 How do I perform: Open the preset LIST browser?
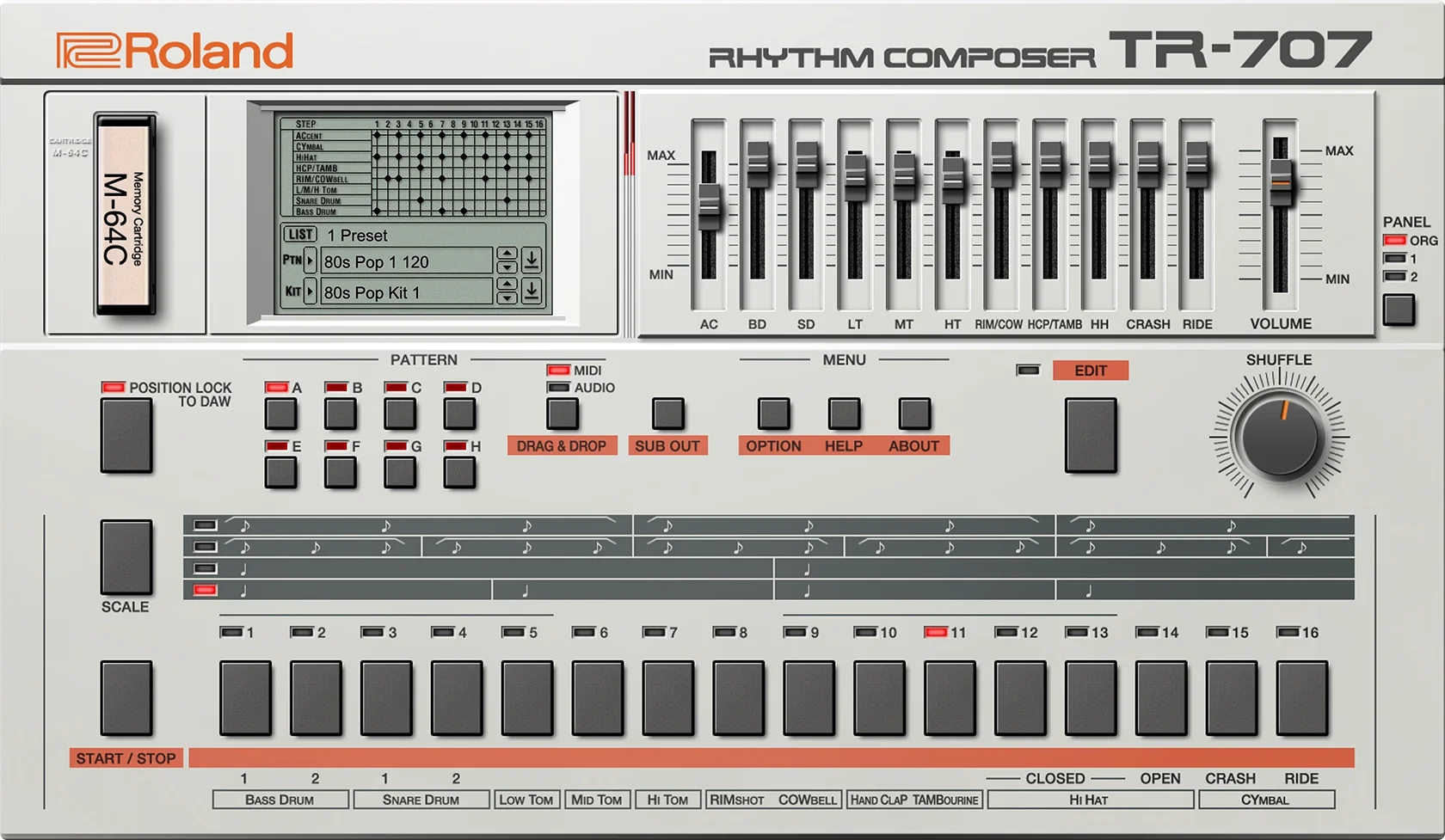(x=299, y=234)
